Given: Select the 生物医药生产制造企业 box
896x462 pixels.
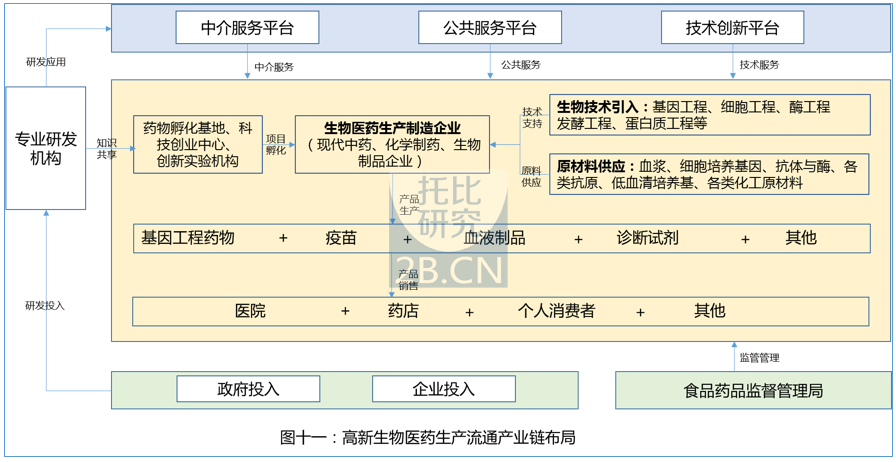Looking at the screenshot, I should click(x=392, y=144).
